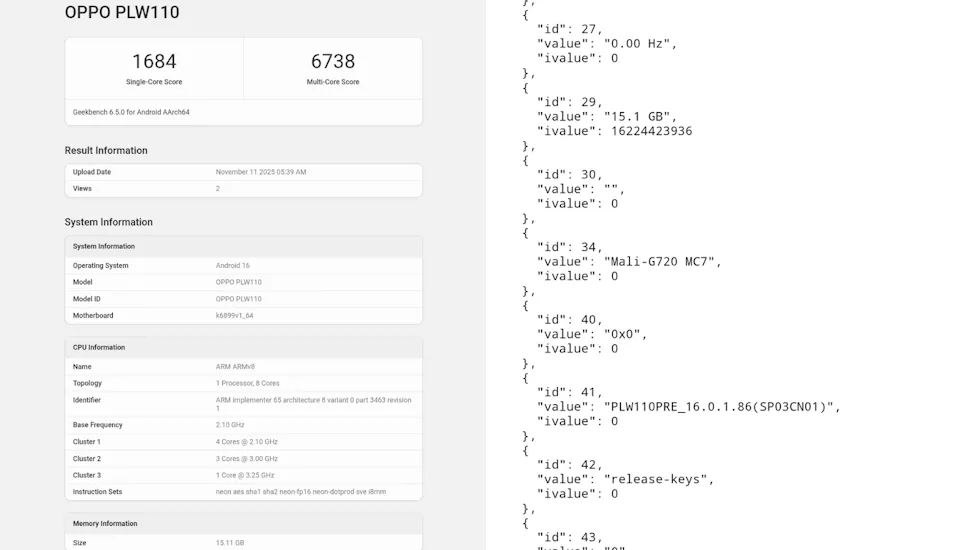The height and width of the screenshot is (550, 978).
Task: Click the Upload Date value
Action: 261,172
